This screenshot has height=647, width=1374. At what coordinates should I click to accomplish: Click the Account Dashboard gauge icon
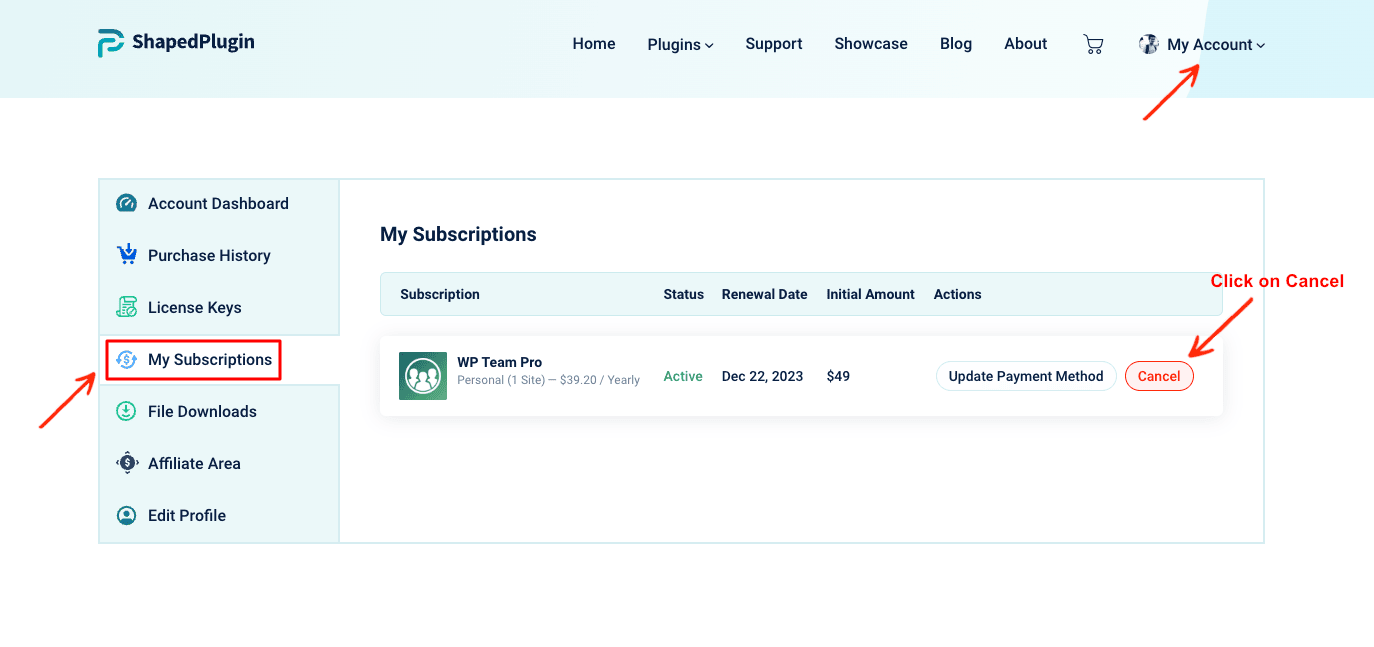[126, 203]
